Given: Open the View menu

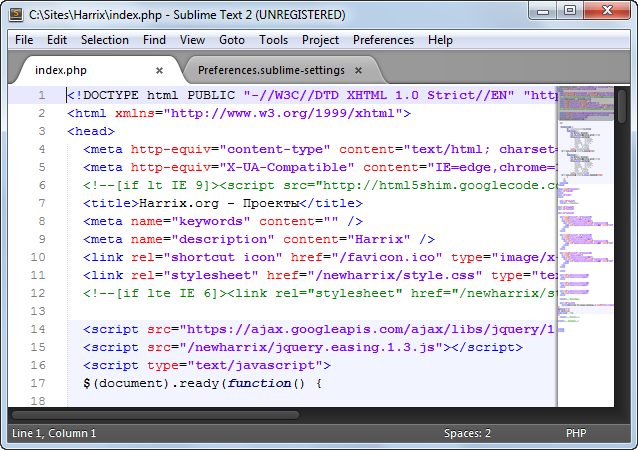Looking at the screenshot, I should (192, 40).
